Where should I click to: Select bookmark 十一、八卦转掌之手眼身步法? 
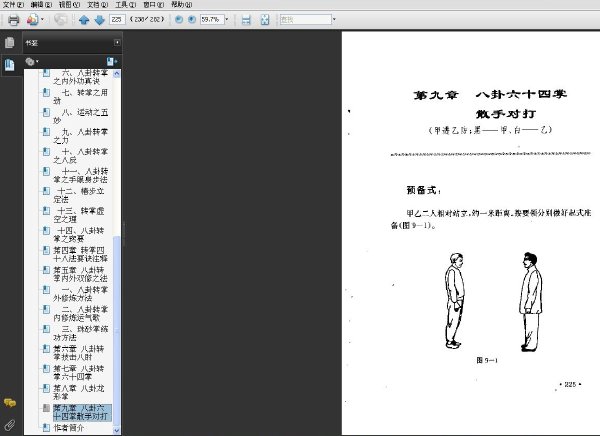coord(80,175)
